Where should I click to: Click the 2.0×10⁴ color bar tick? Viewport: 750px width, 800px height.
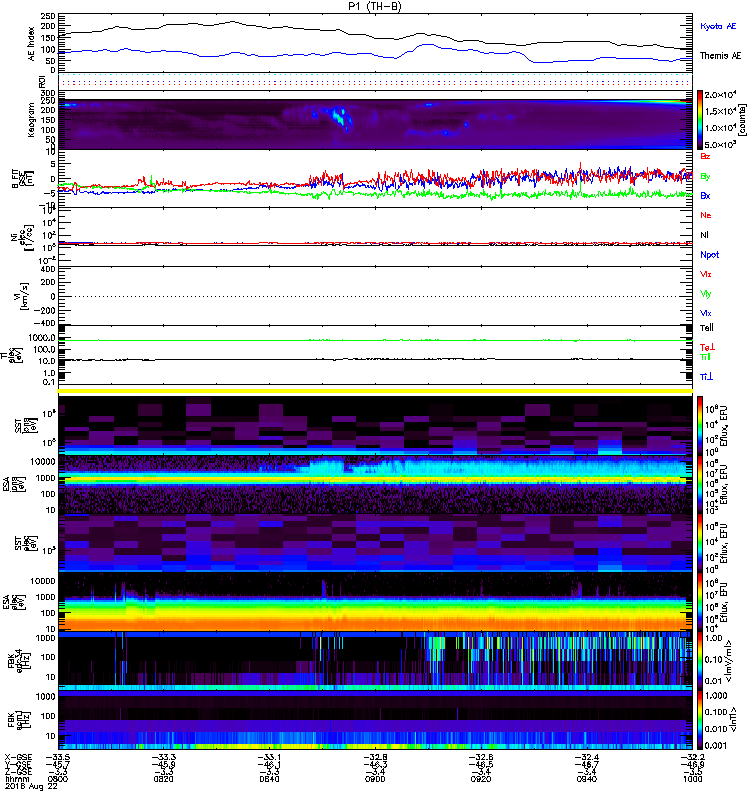click(720, 95)
